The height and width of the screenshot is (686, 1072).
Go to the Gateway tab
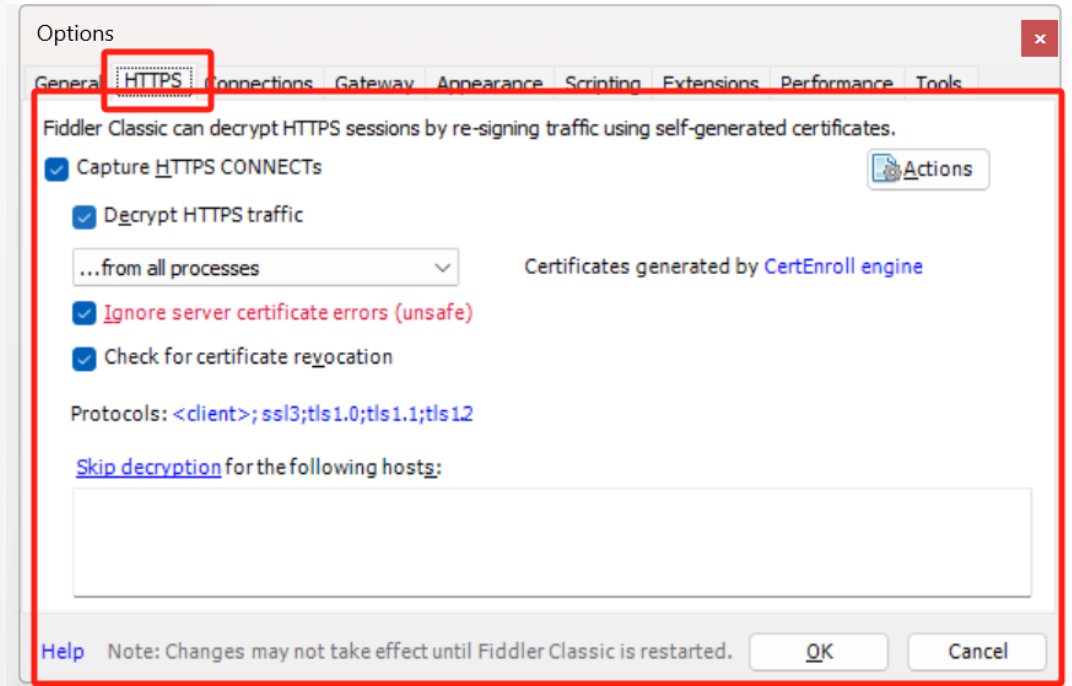pyautogui.click(x=375, y=83)
